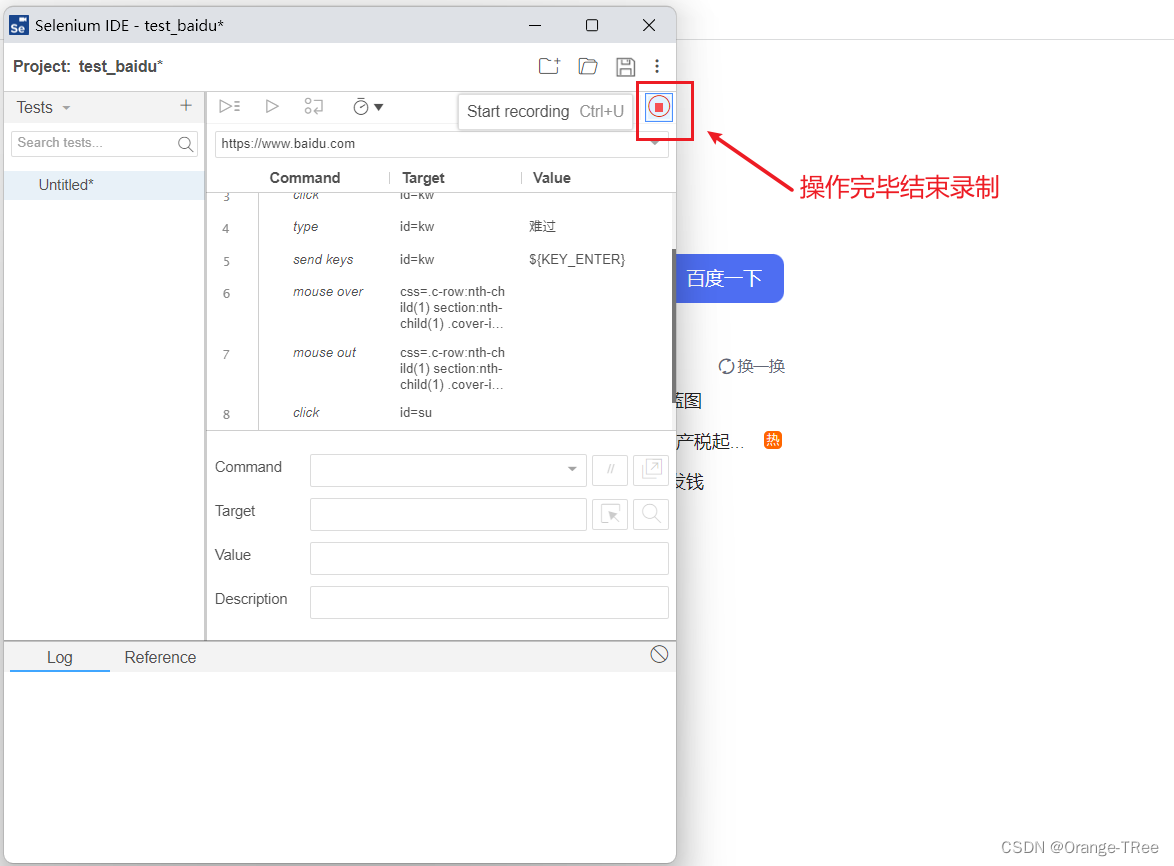Select row 7 mouse out command
Image resolution: width=1174 pixels, height=866 pixels.
pyautogui.click(x=440, y=368)
